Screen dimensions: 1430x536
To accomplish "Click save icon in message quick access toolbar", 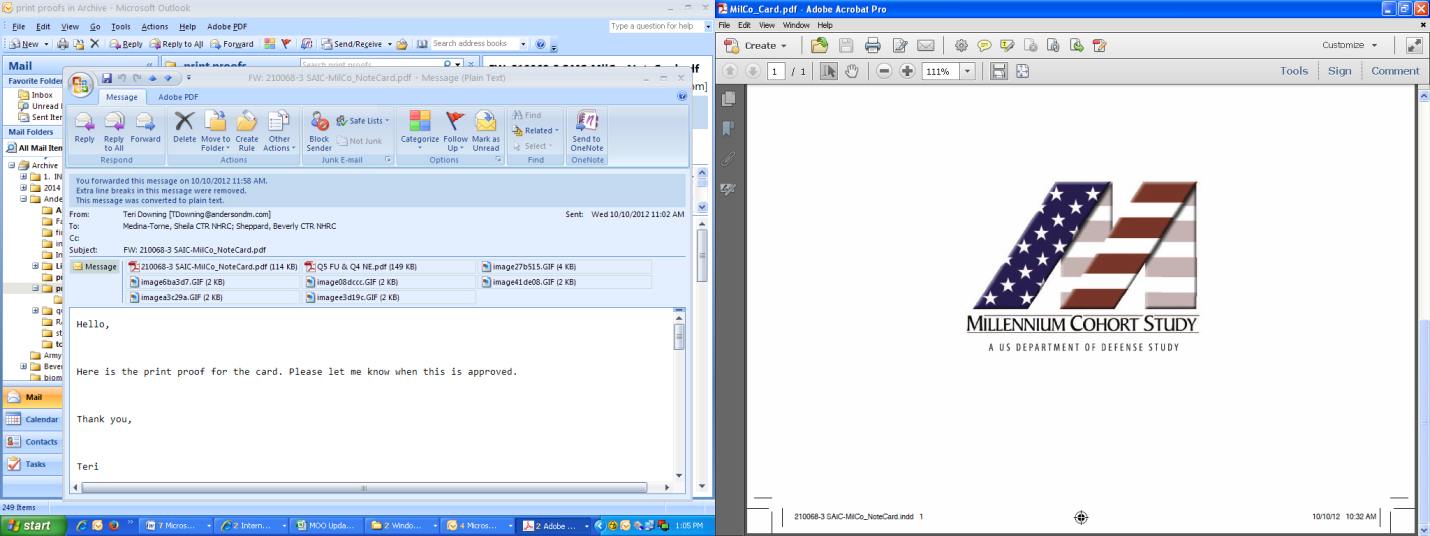I will click(x=107, y=77).
